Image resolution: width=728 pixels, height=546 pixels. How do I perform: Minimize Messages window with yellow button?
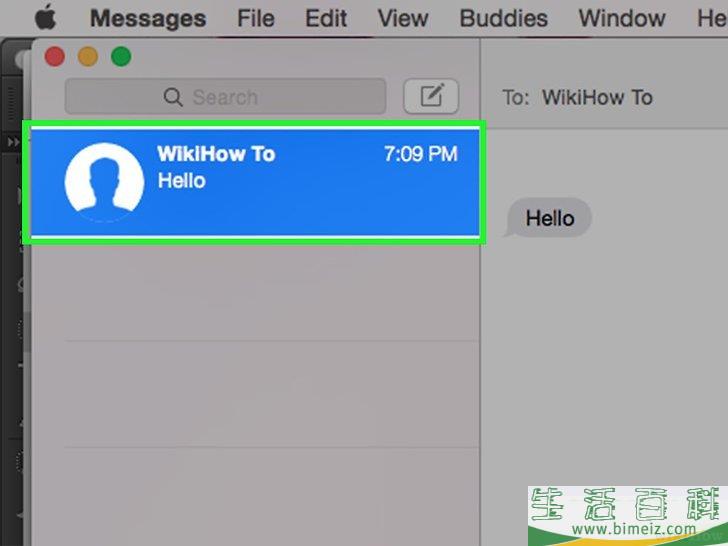[88, 57]
